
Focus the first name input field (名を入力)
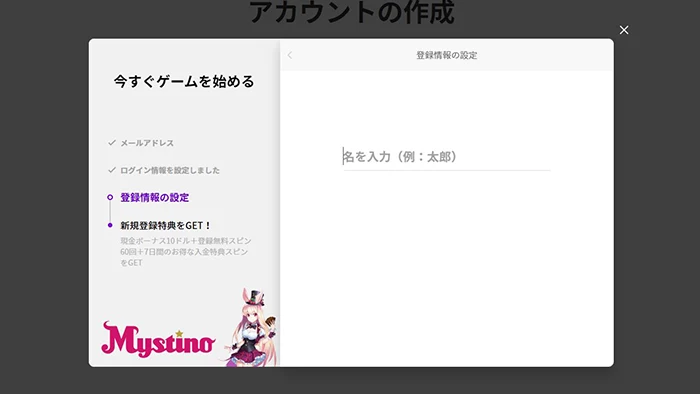[446, 157]
